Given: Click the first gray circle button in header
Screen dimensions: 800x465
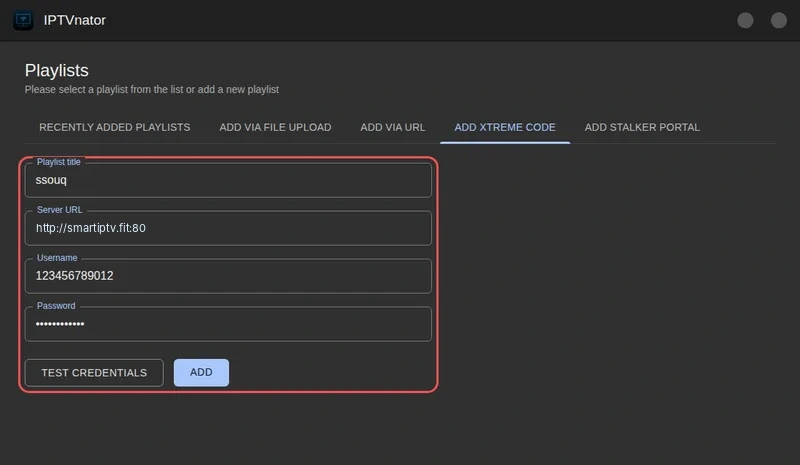Looking at the screenshot, I should point(745,20).
